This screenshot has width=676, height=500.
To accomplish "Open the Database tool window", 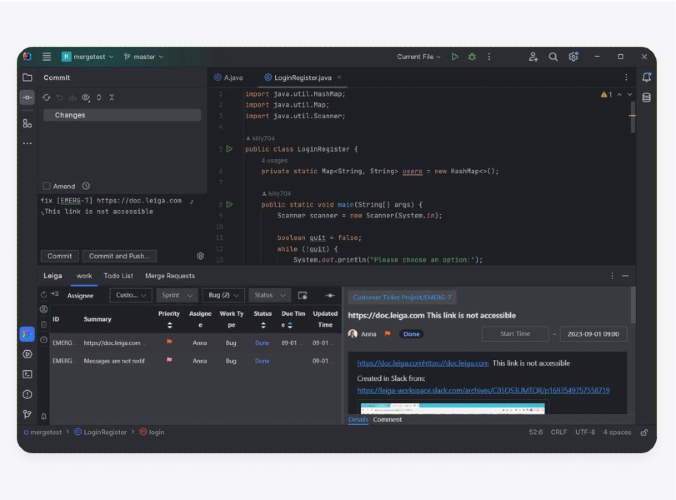I will [646, 97].
